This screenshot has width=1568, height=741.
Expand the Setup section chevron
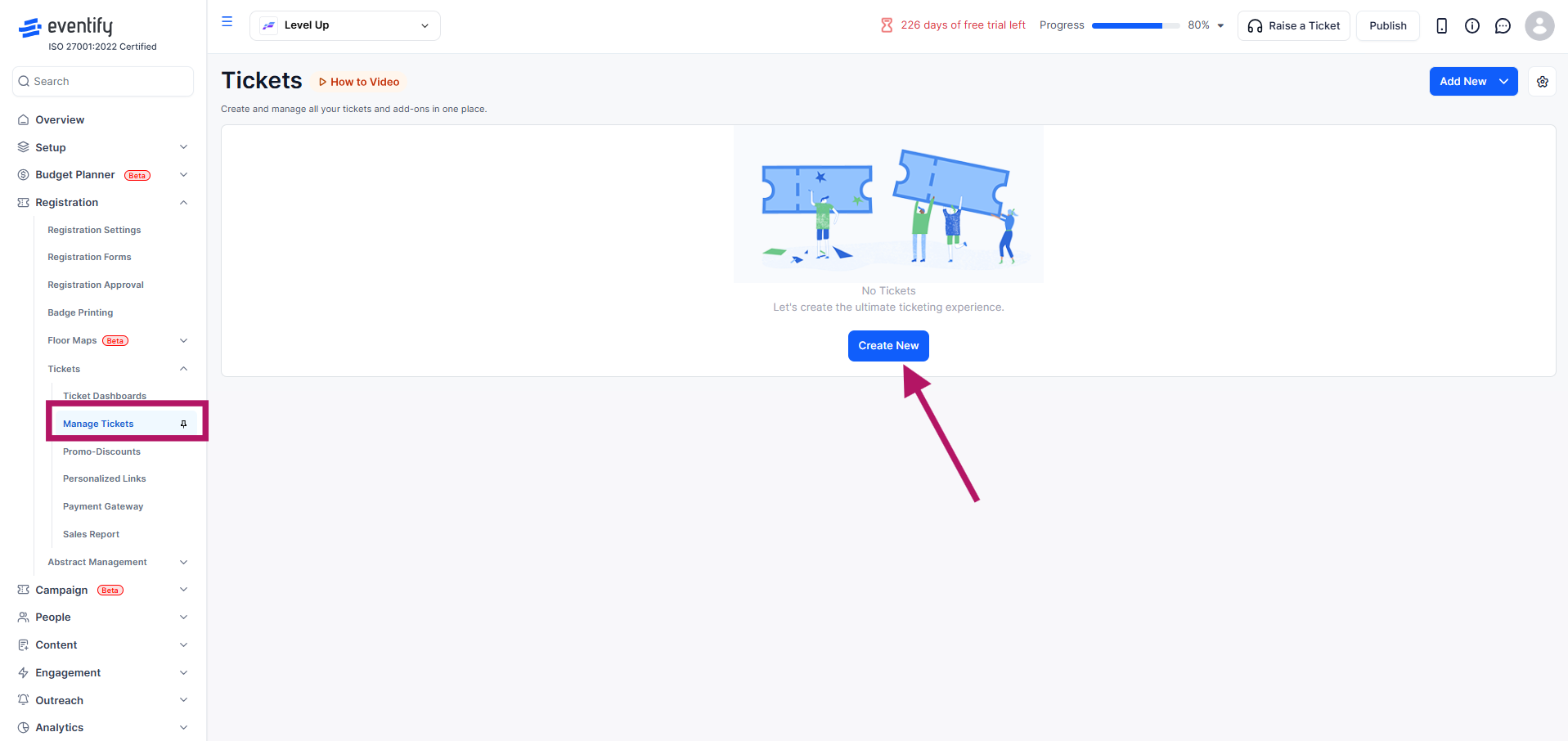pyautogui.click(x=183, y=147)
